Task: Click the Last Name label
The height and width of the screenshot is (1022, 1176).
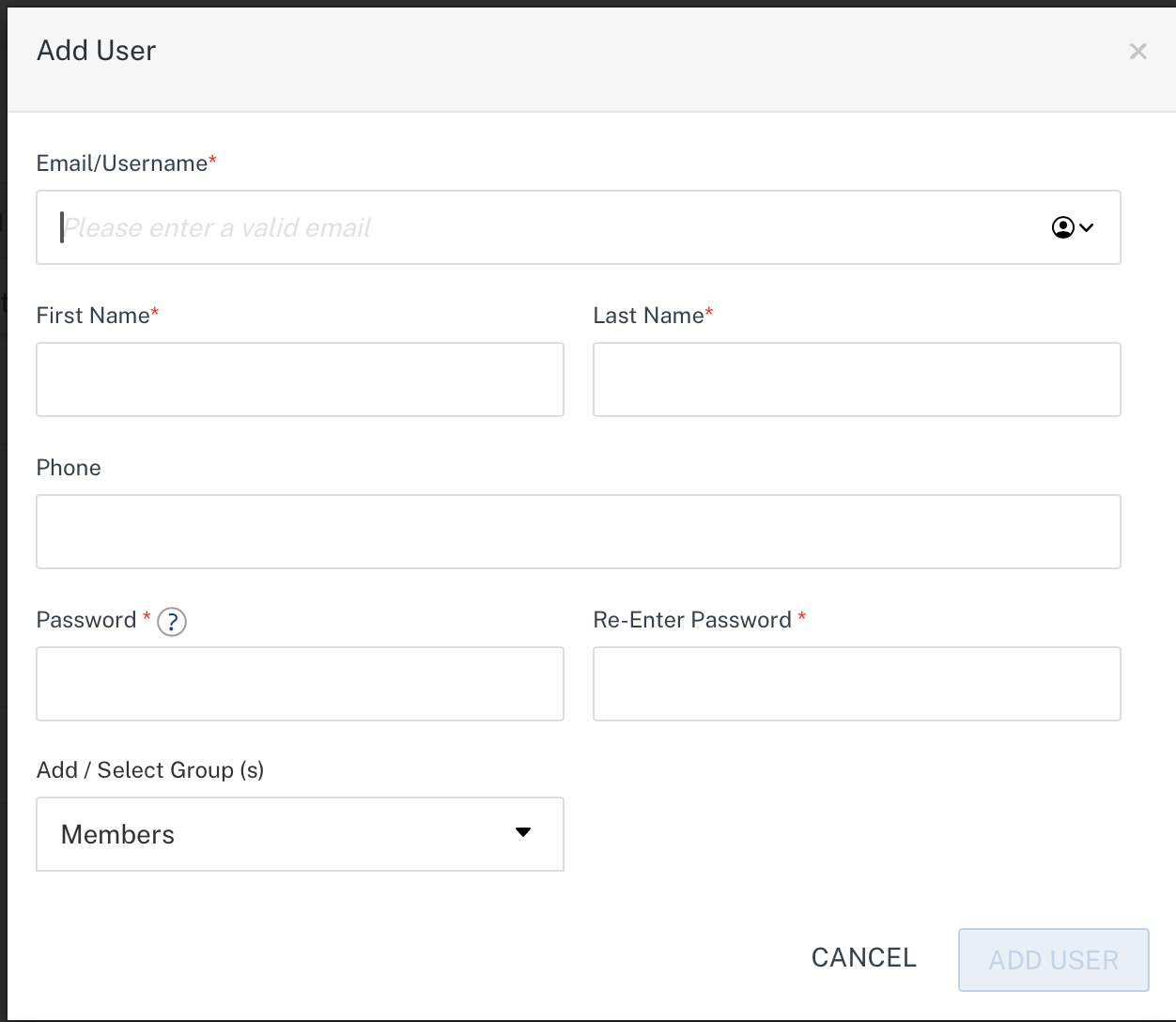Action: 648,316
